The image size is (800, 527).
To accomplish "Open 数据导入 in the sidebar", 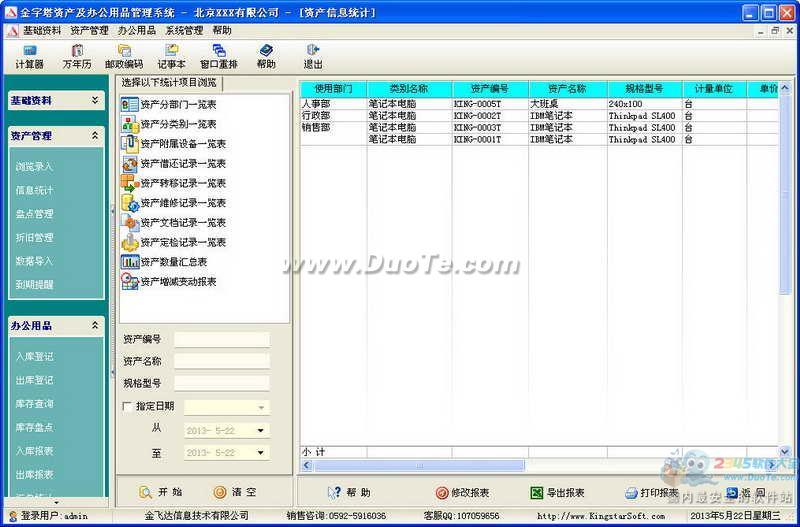I will point(34,261).
